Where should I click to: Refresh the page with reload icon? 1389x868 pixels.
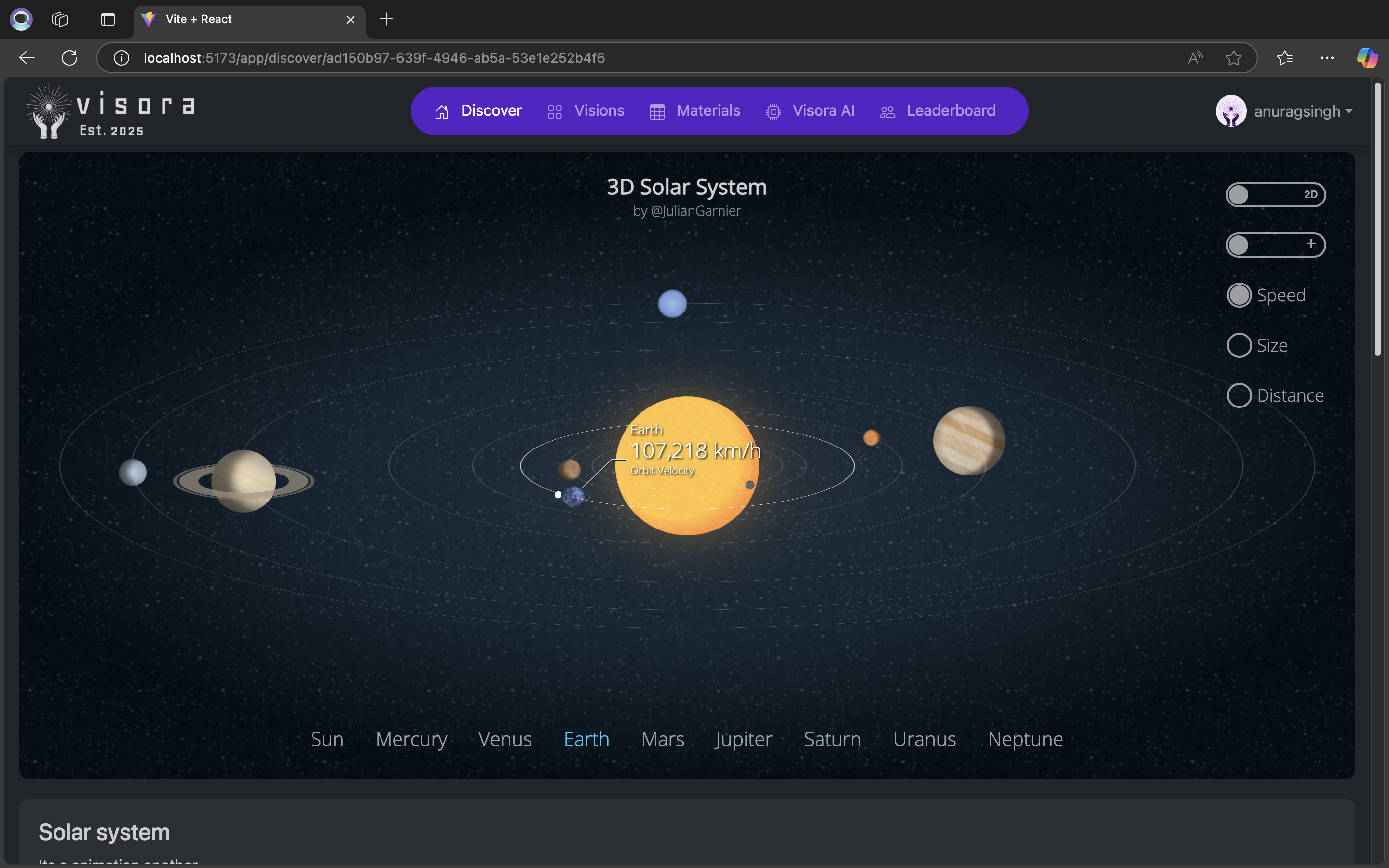(x=69, y=58)
